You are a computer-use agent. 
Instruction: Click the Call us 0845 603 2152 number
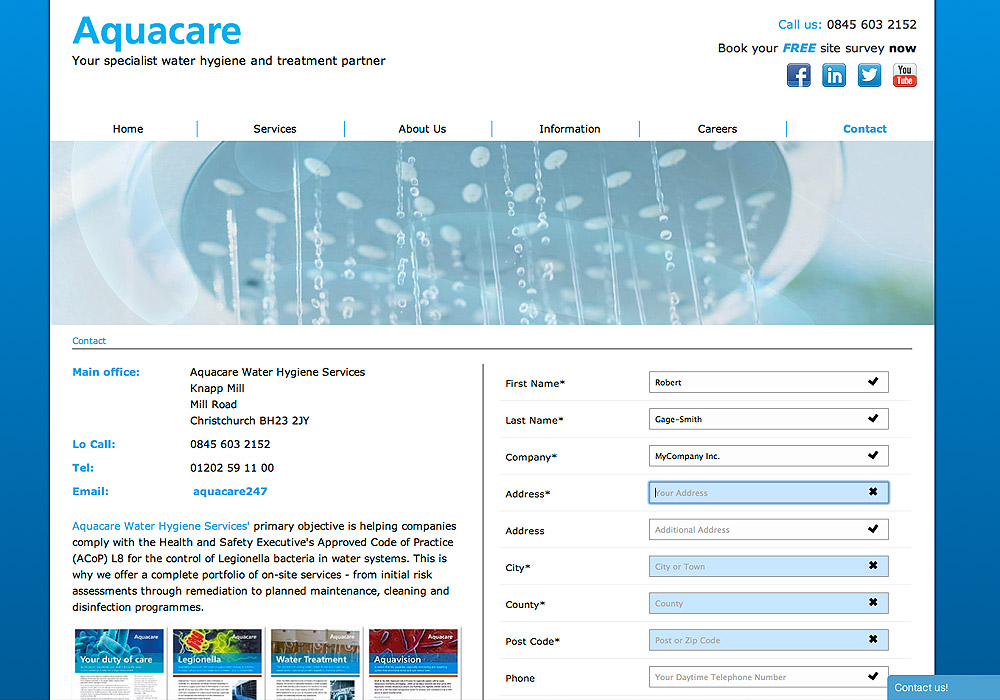point(871,25)
